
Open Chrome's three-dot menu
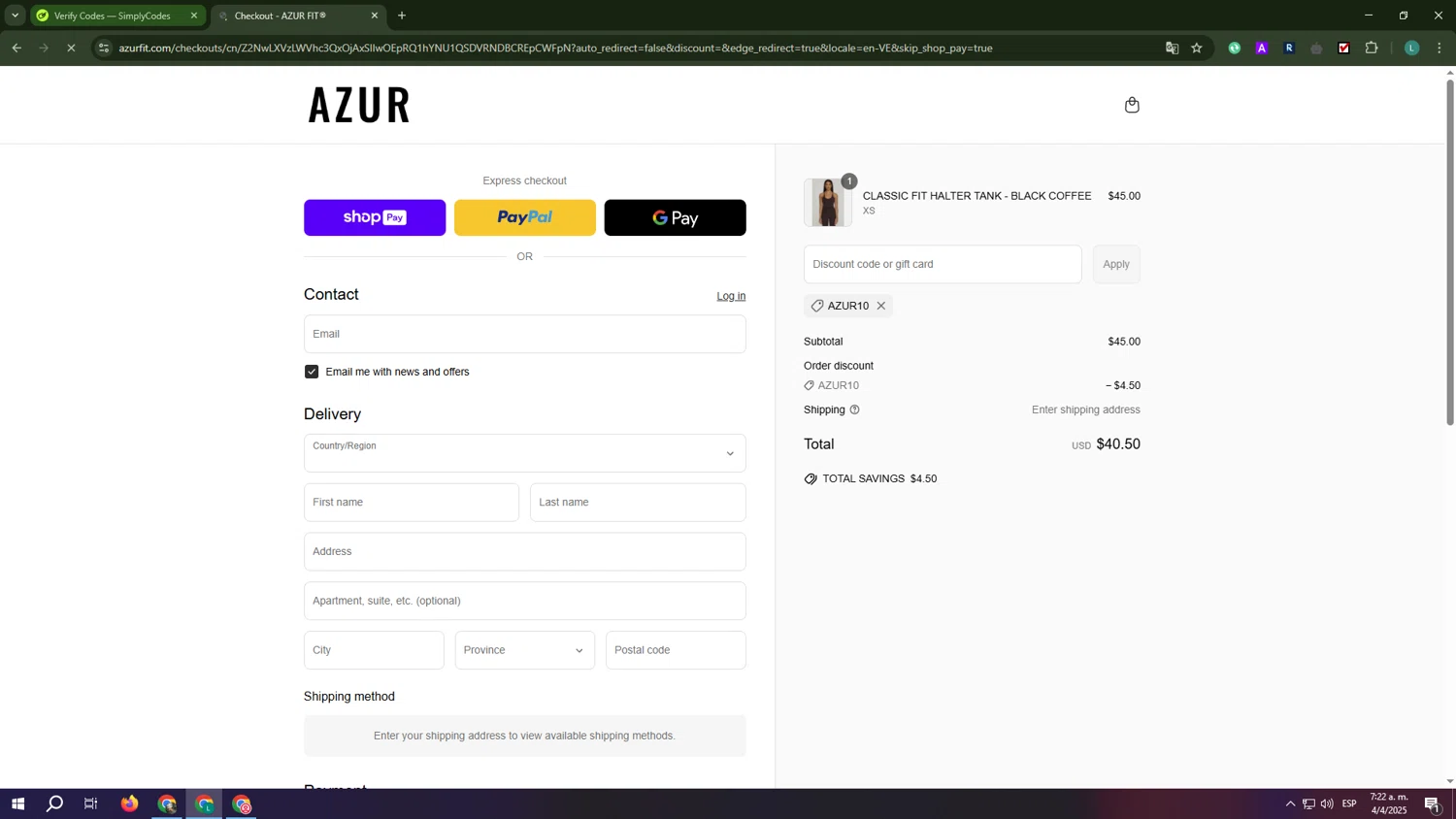coord(1439,48)
